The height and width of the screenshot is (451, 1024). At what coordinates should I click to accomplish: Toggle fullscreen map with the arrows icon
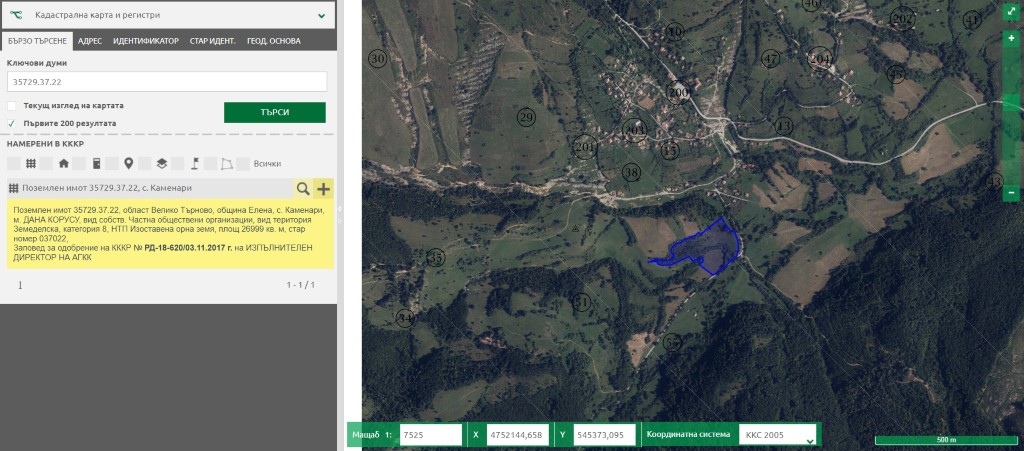click(x=1011, y=14)
